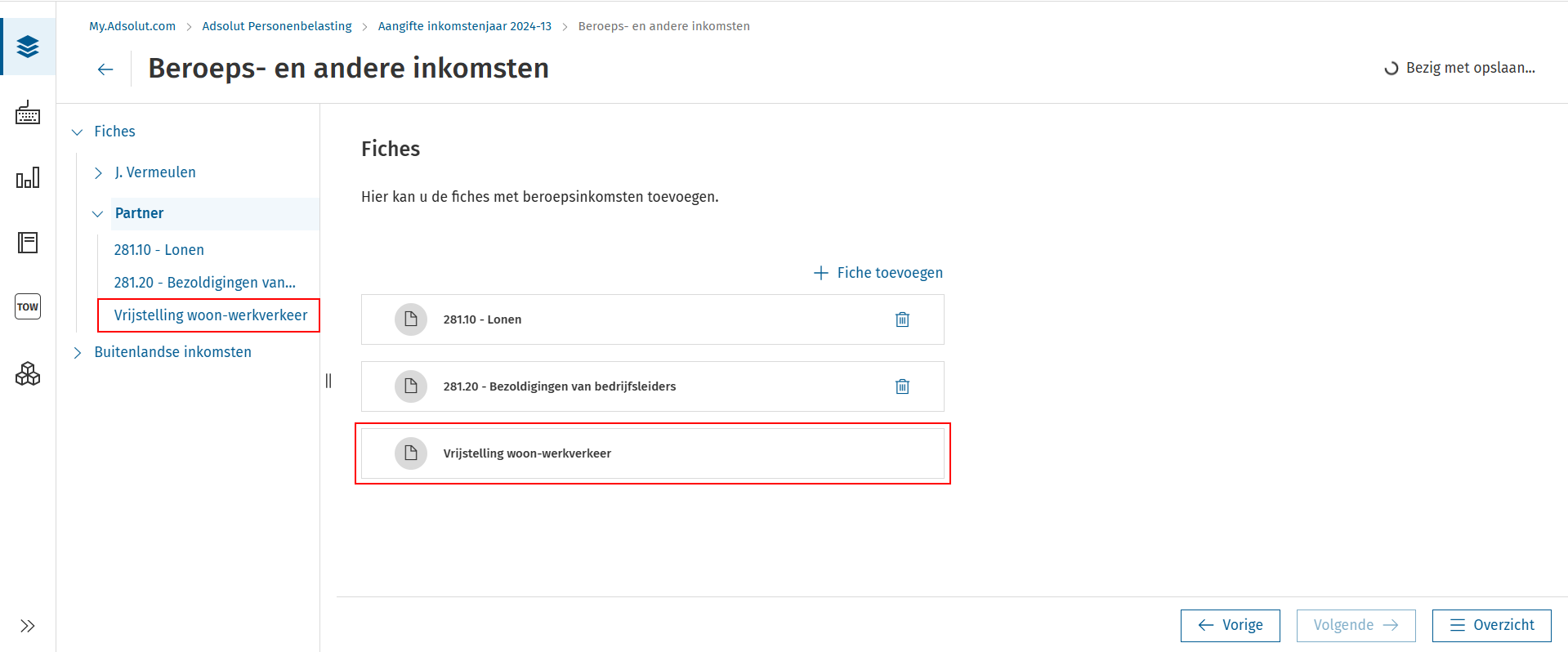This screenshot has width=1568, height=652.
Task: Open the TOW sidebar icon
Action: point(28,307)
